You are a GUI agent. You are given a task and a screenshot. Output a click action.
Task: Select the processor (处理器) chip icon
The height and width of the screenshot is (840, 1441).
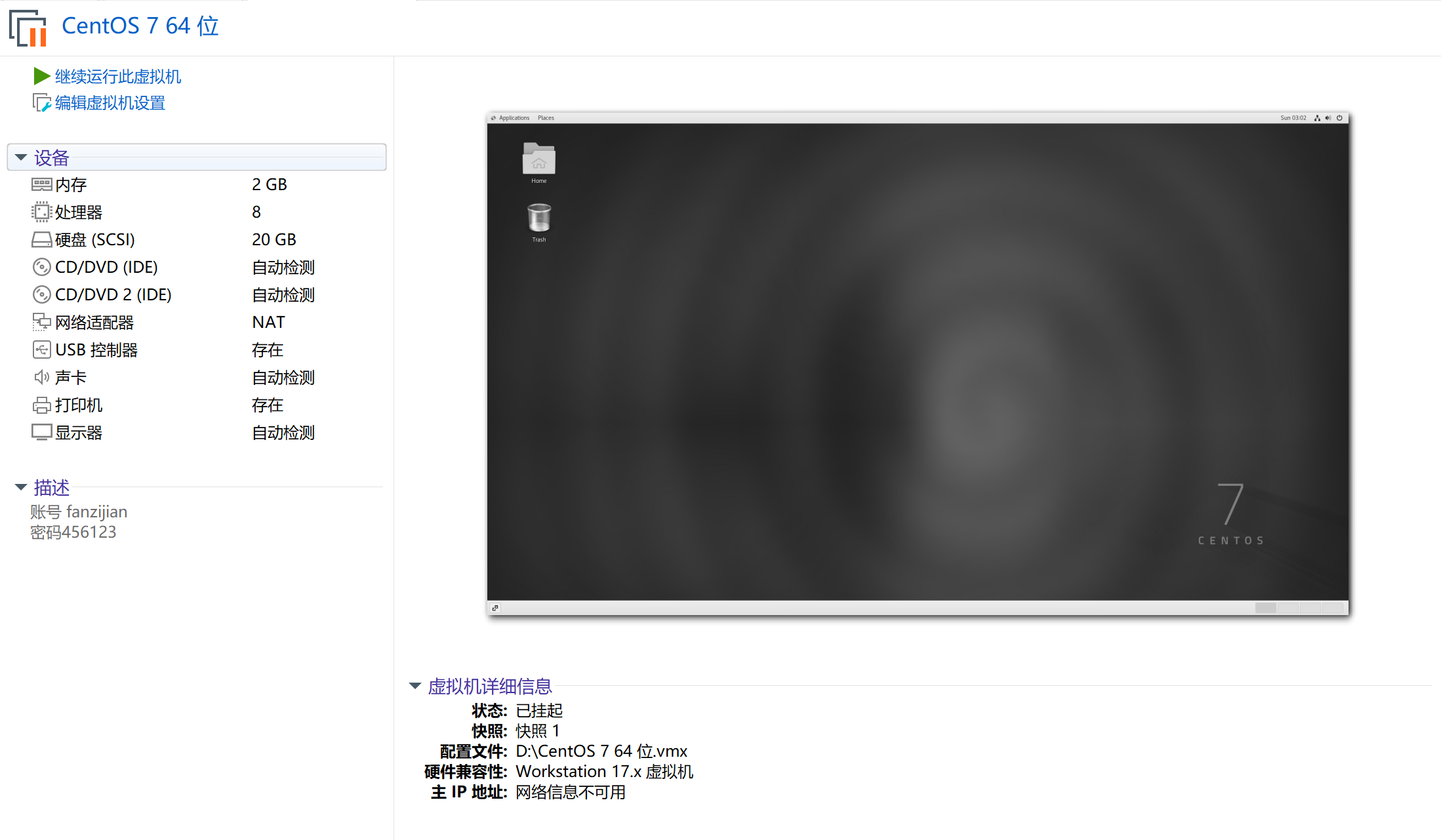[x=41, y=212]
